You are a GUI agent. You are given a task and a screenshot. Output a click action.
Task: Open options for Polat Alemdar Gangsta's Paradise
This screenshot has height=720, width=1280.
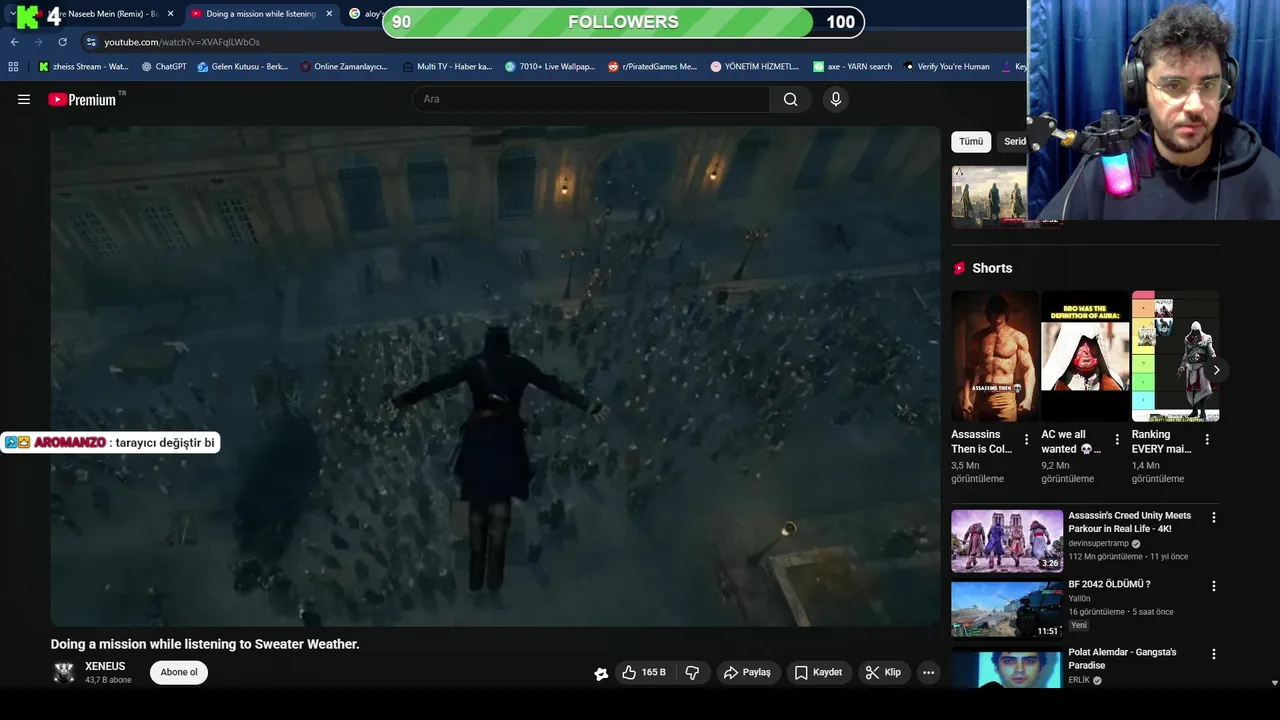[x=1214, y=654]
